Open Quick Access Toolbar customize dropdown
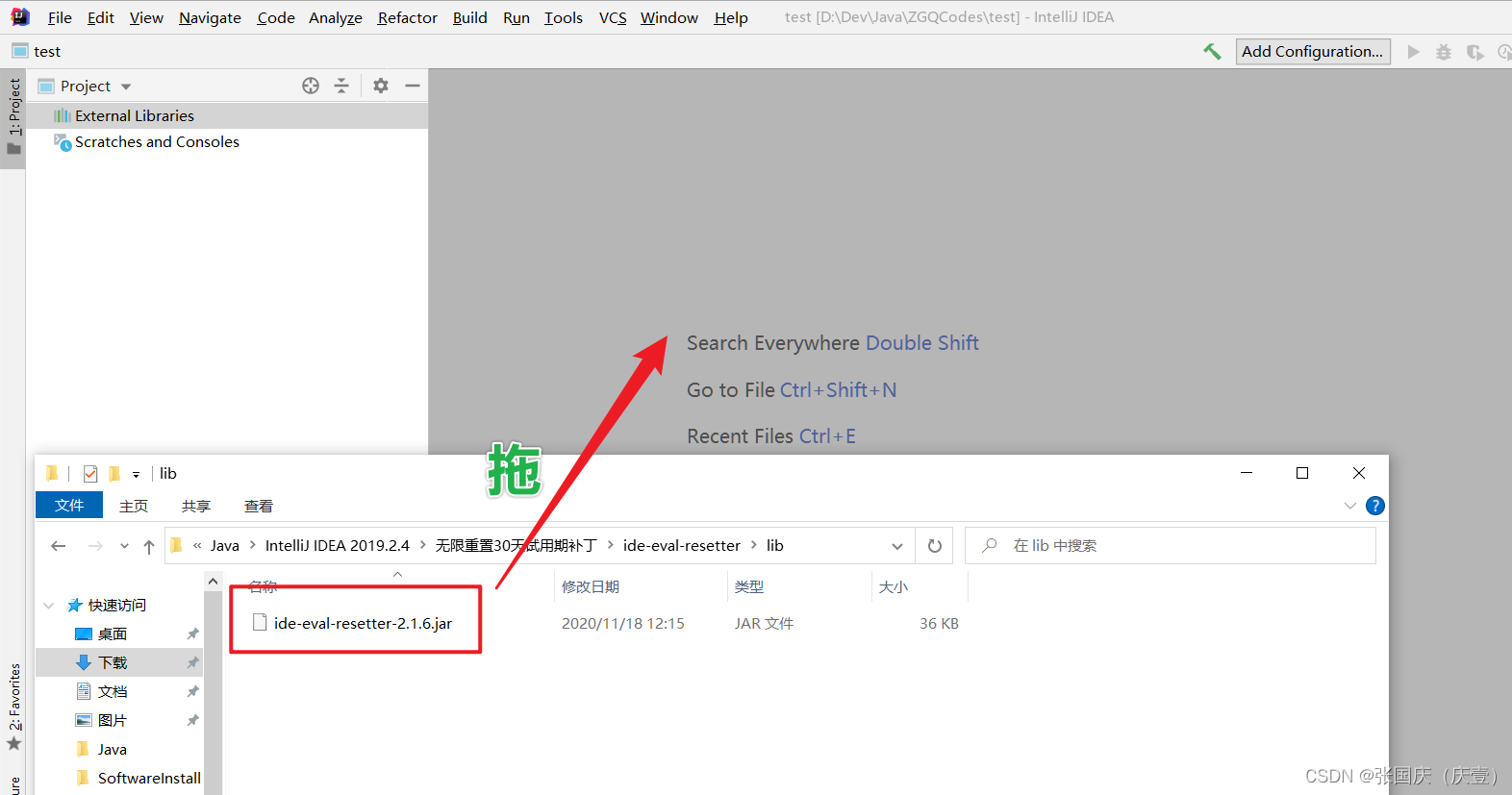The height and width of the screenshot is (795, 1512). 136,474
